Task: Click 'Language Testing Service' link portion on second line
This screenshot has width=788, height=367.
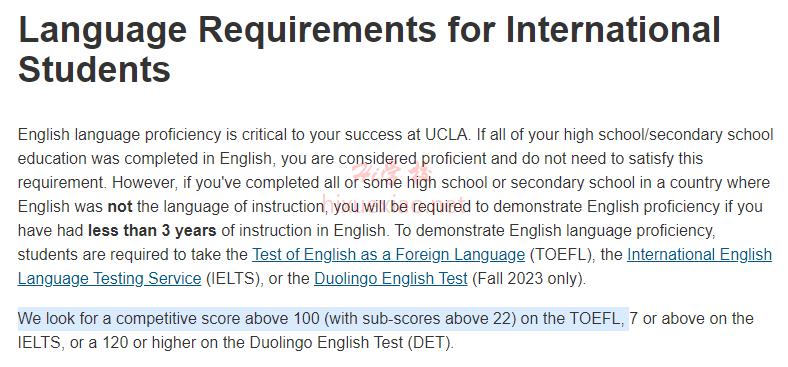Action: 110,279
